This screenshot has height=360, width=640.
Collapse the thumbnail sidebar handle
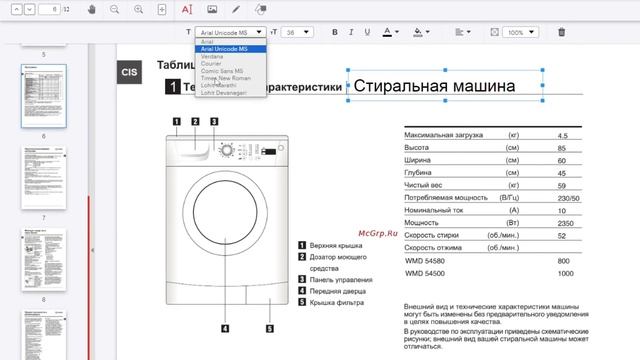point(93,250)
